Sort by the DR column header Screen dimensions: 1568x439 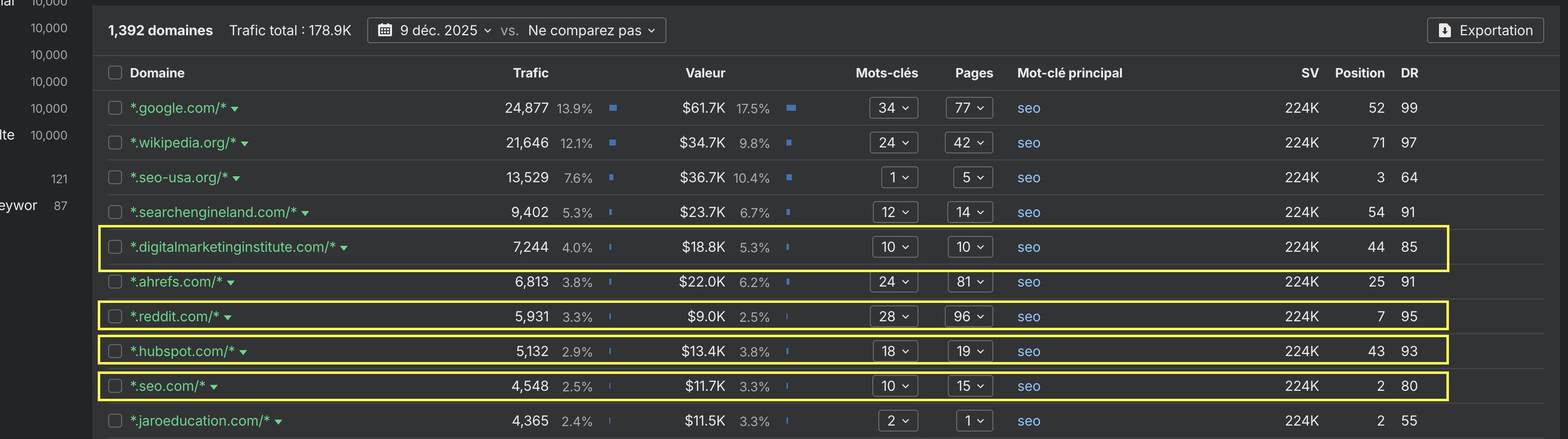coord(1409,73)
